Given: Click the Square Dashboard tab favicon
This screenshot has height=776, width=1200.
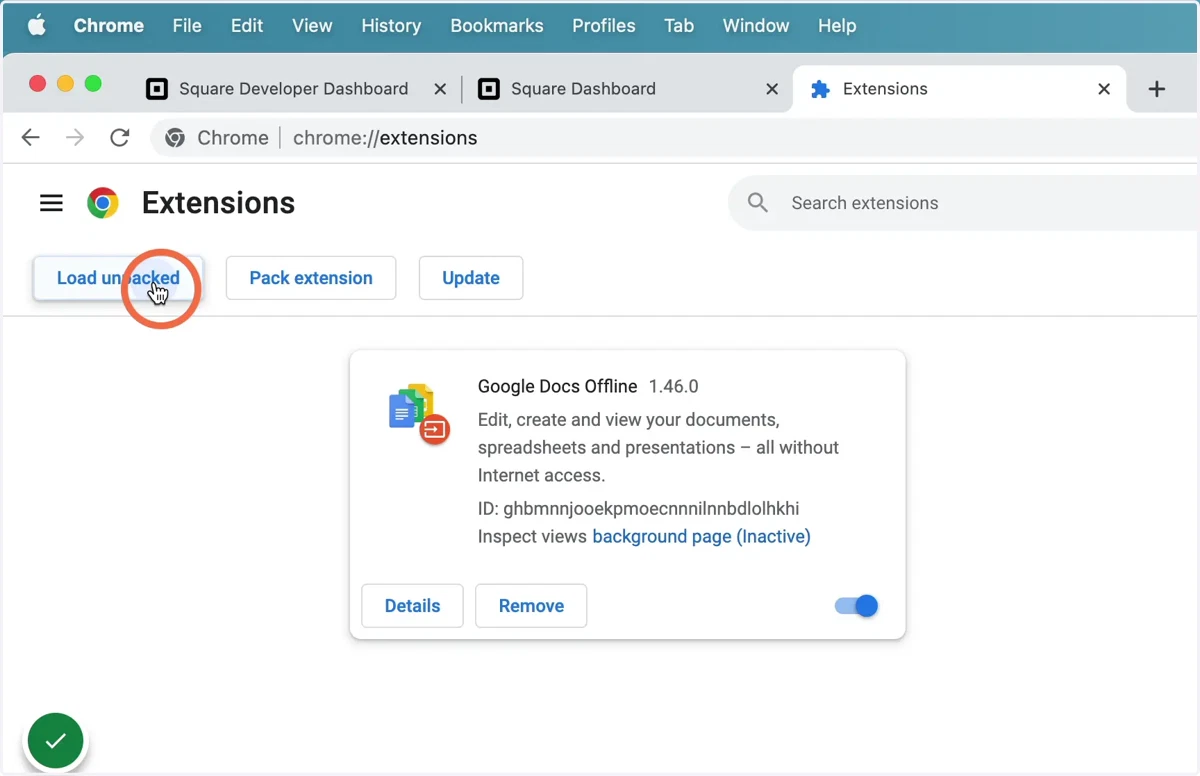Looking at the screenshot, I should click(x=488, y=89).
